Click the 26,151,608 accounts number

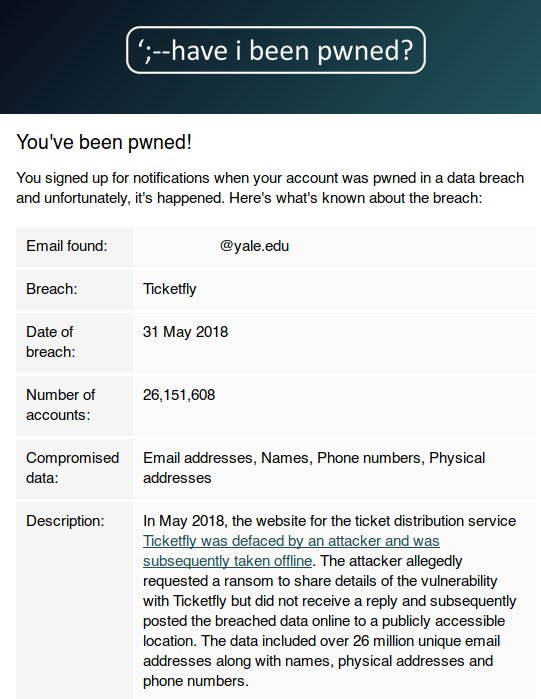point(179,395)
